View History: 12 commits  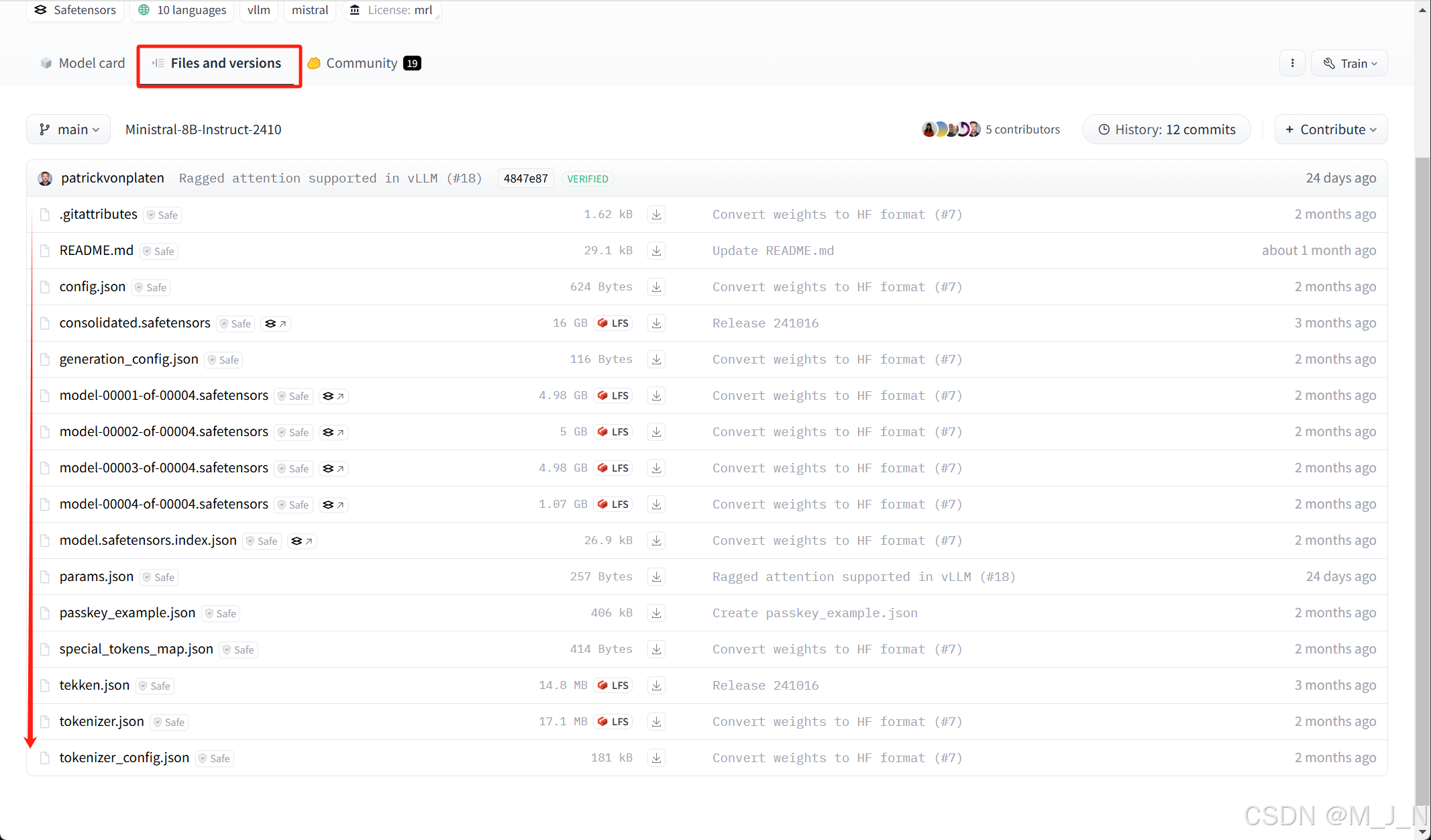1166,129
